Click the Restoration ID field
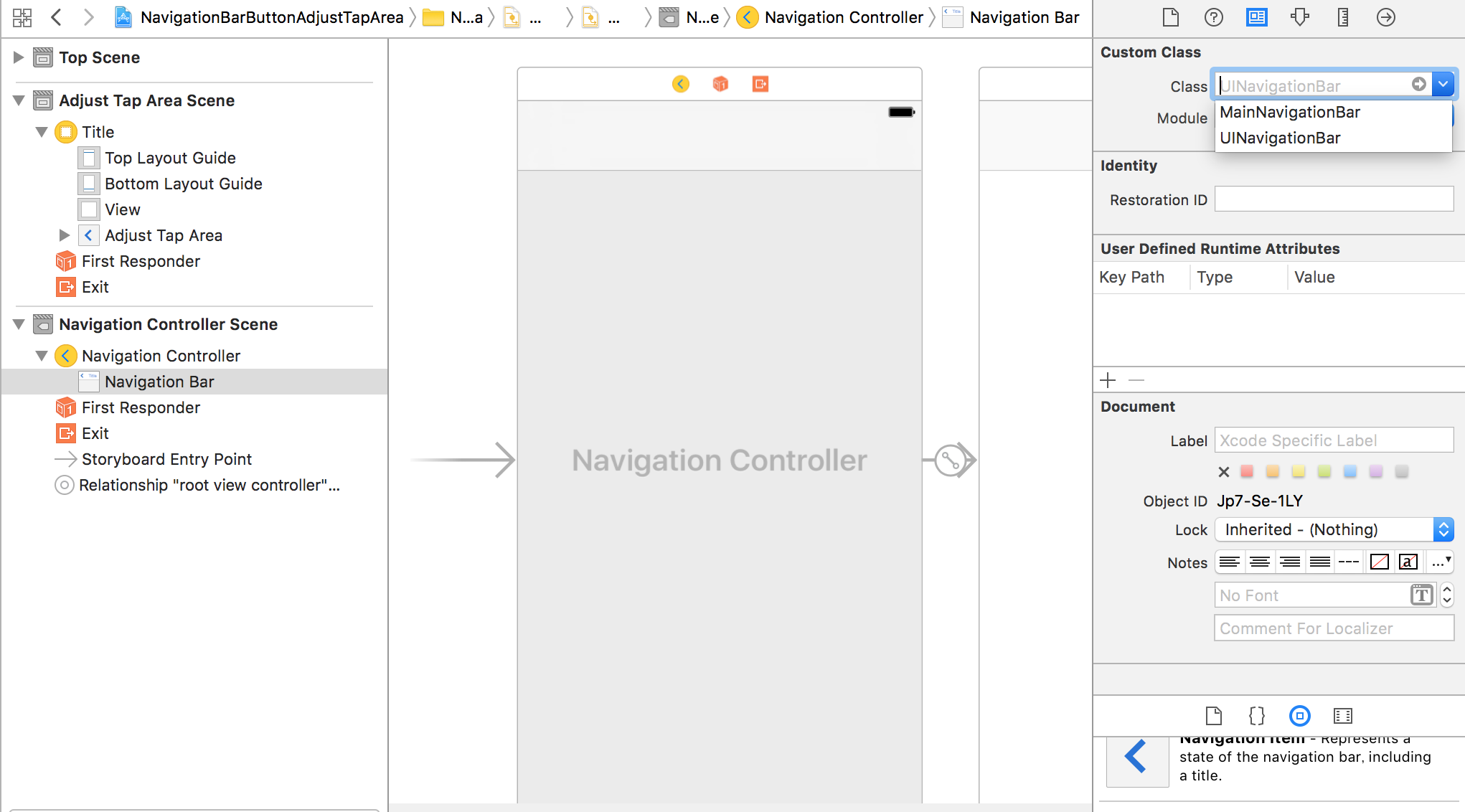 click(x=1333, y=199)
